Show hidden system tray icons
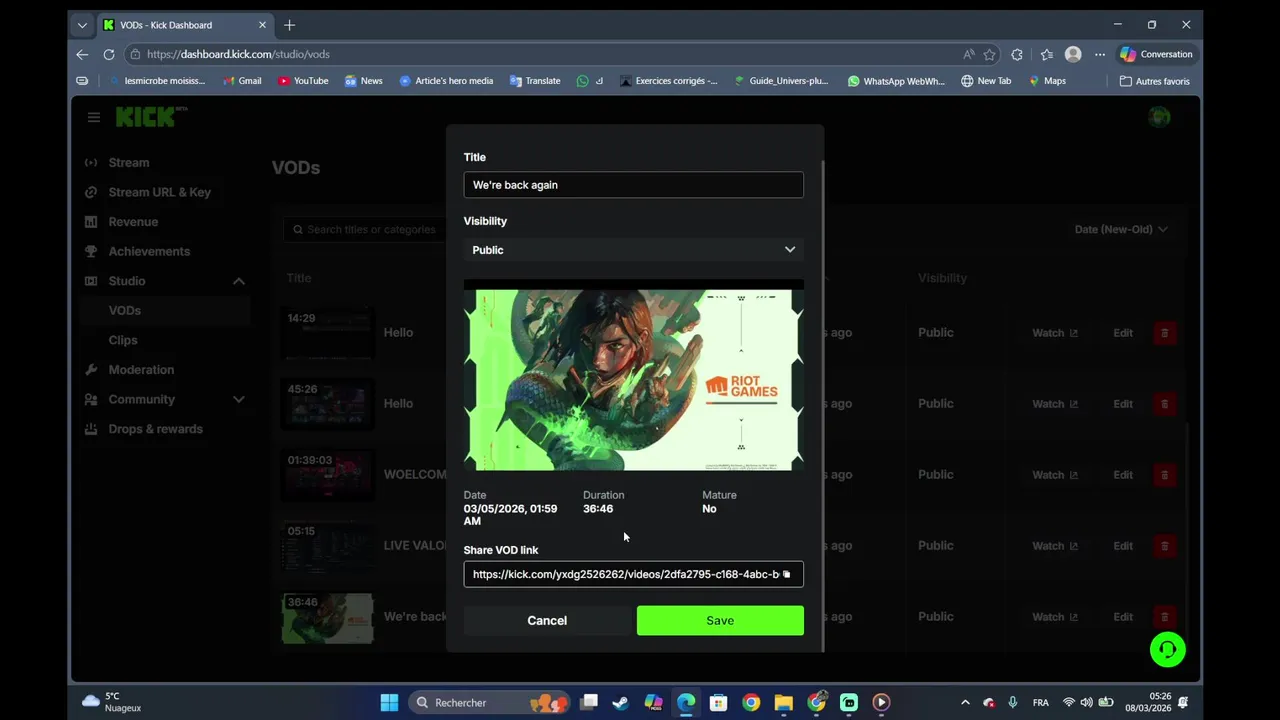Viewport: 1280px width, 720px height. click(x=965, y=703)
